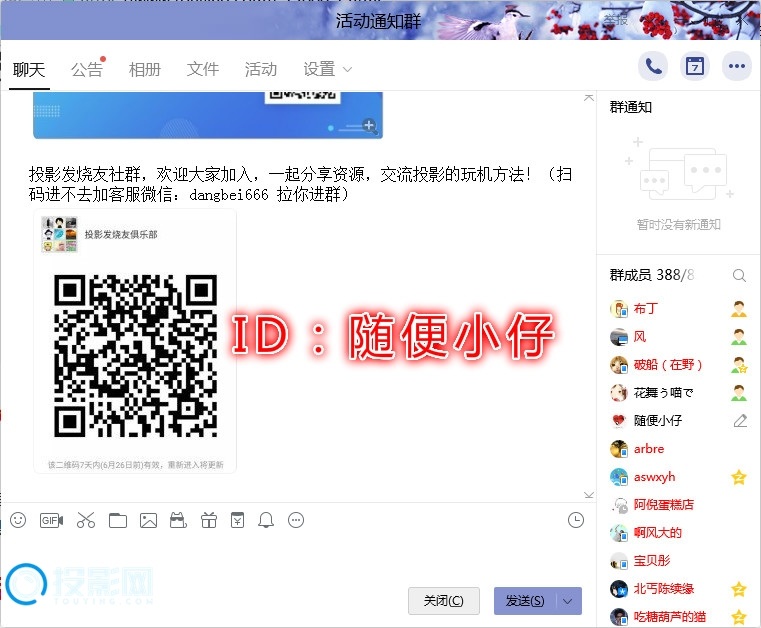This screenshot has height=628, width=761.
Task: Select member 阿倪蛋糕店
Action: point(663,505)
